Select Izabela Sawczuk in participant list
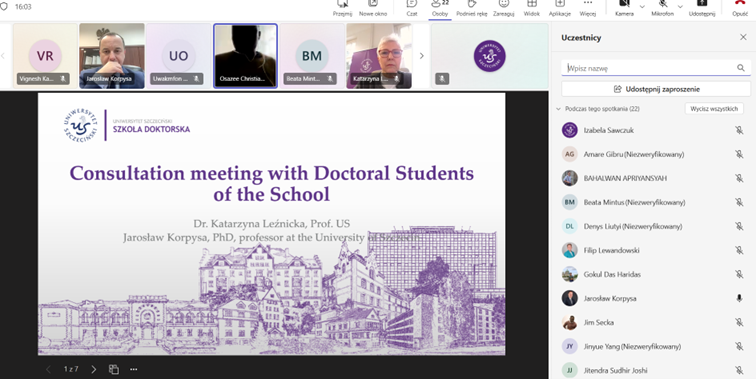This screenshot has width=756, height=379. point(608,130)
